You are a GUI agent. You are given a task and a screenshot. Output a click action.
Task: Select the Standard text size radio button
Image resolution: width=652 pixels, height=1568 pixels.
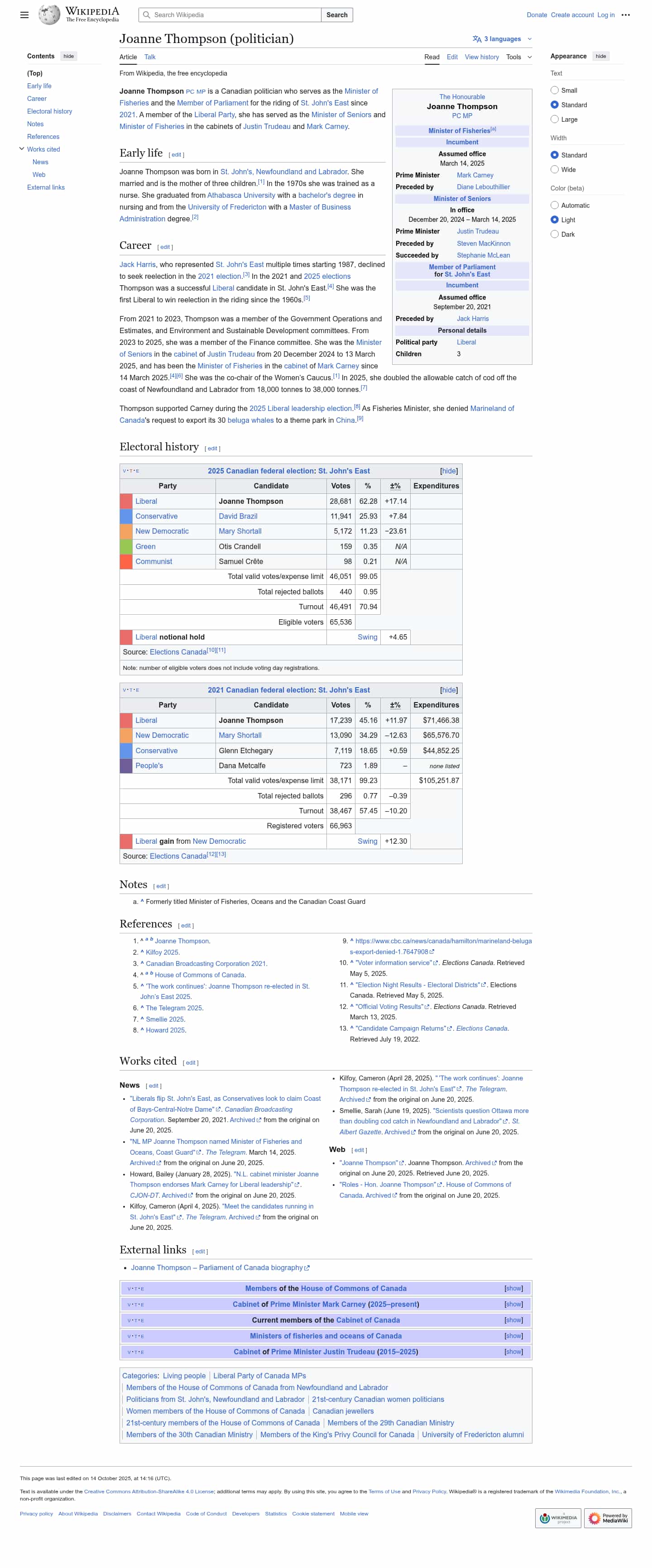555,105
